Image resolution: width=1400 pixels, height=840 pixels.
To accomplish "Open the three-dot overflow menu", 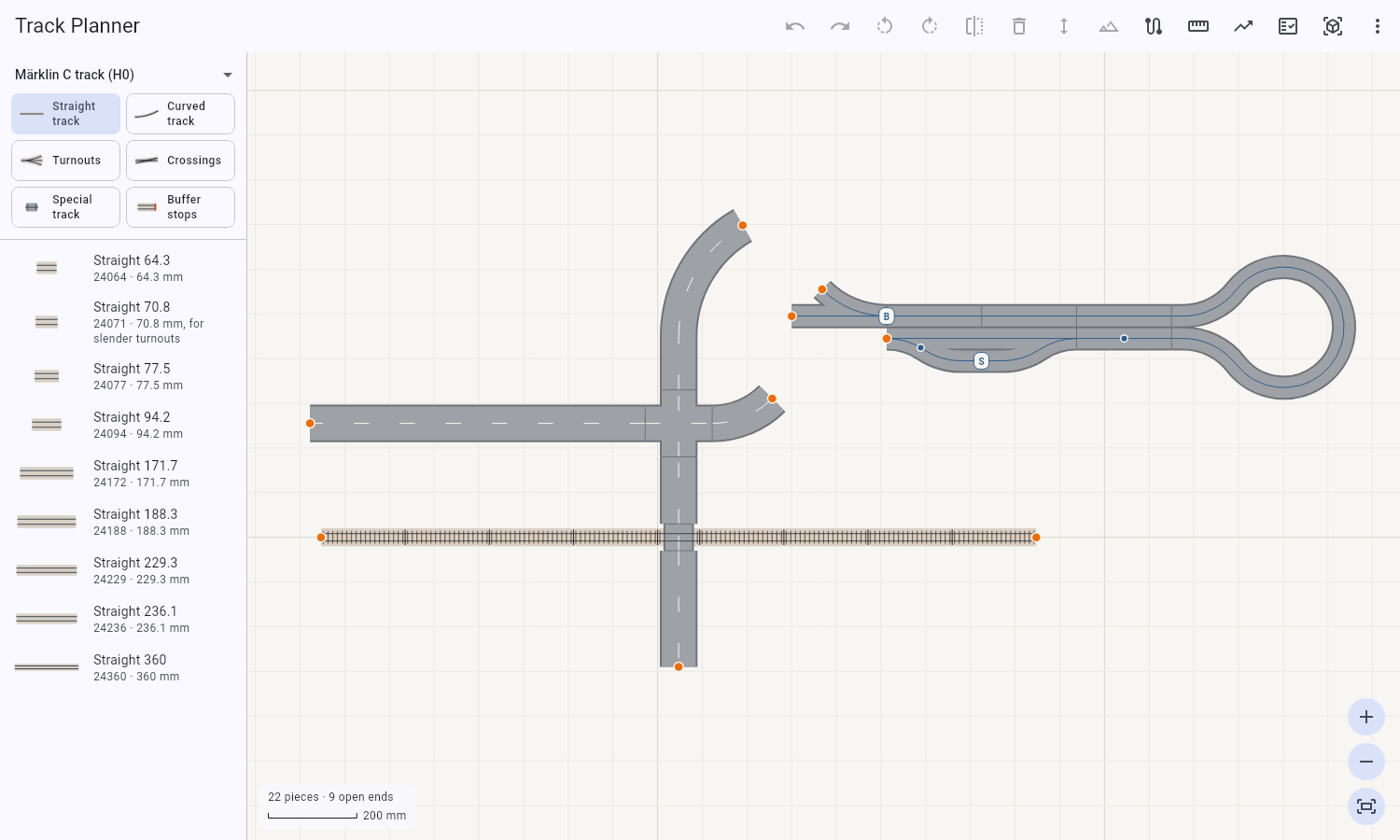I will pos(1378,26).
